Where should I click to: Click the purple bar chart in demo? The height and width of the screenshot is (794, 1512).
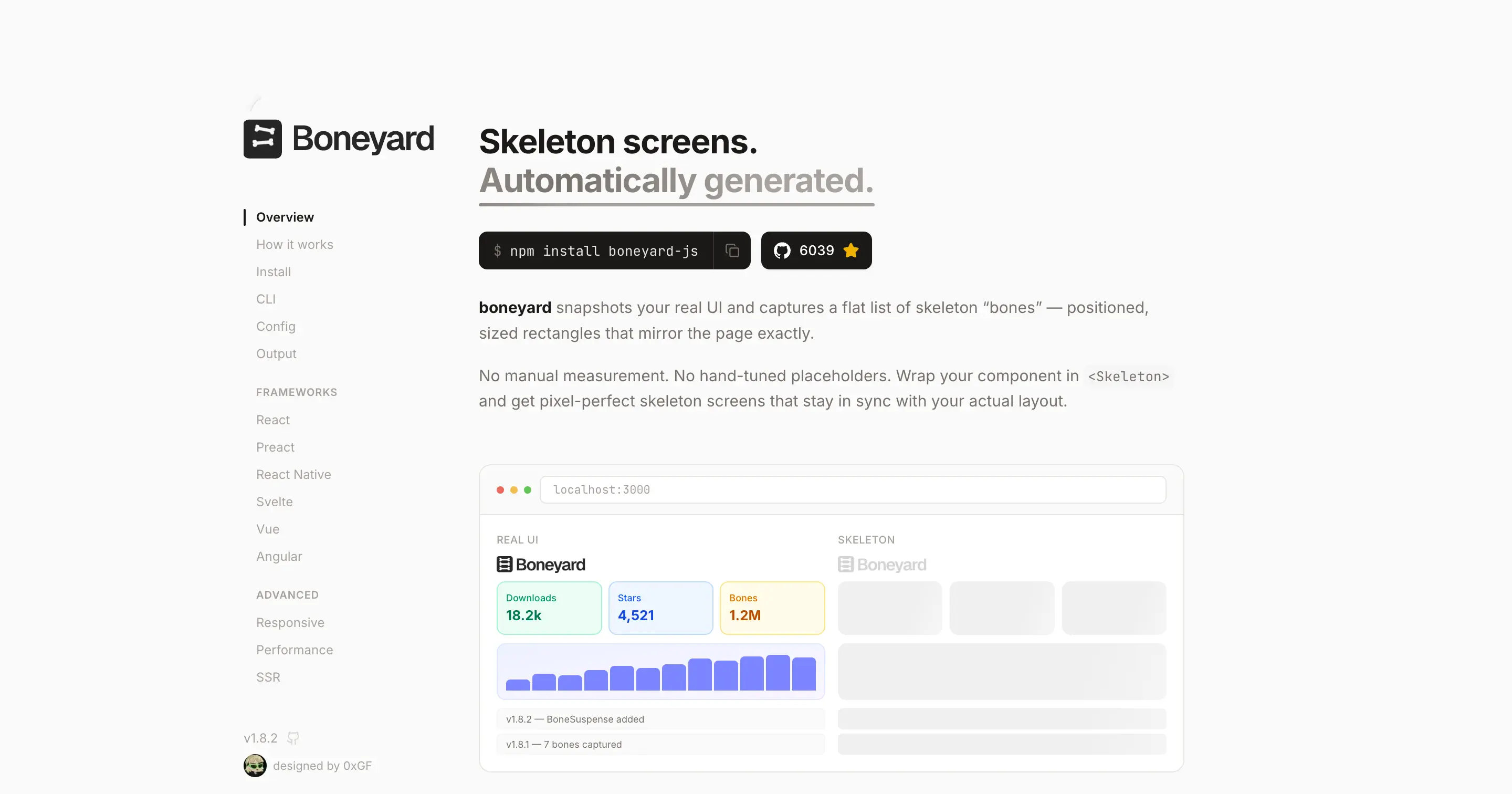[x=661, y=672]
